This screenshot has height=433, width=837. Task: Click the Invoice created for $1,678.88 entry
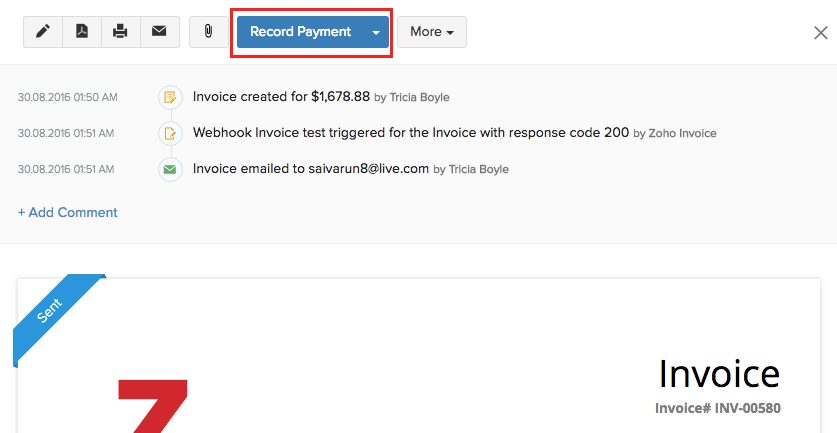click(x=282, y=97)
